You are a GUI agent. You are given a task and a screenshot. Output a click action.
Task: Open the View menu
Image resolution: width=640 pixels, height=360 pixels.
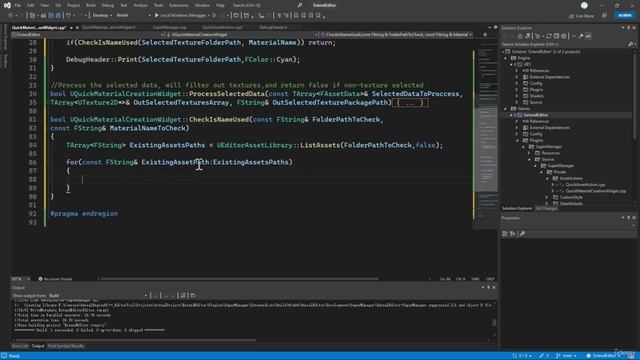click(44, 5)
